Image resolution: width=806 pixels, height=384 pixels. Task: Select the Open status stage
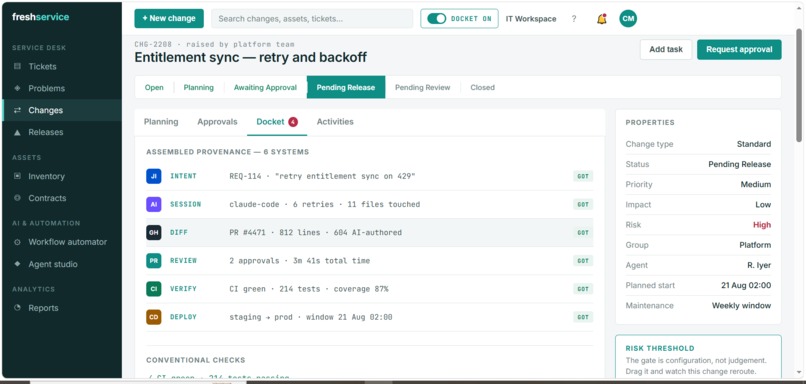pos(154,87)
